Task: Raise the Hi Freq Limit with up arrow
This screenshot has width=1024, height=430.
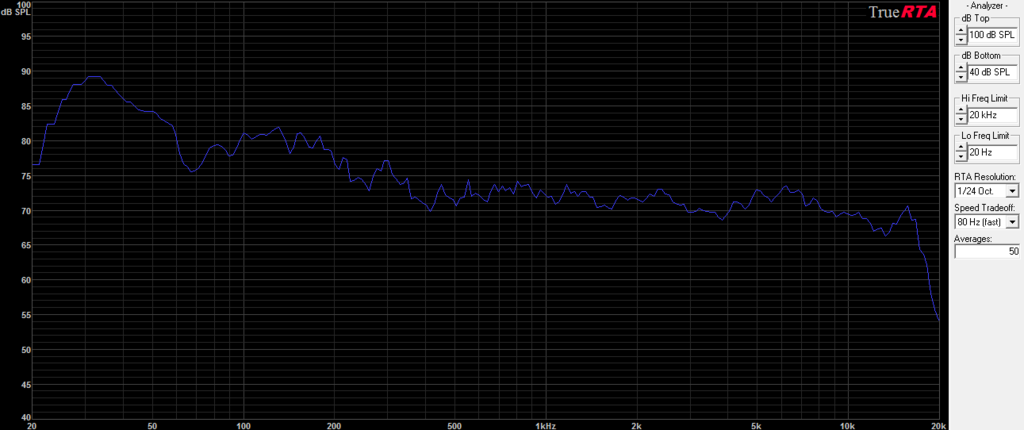Action: [x=960, y=110]
